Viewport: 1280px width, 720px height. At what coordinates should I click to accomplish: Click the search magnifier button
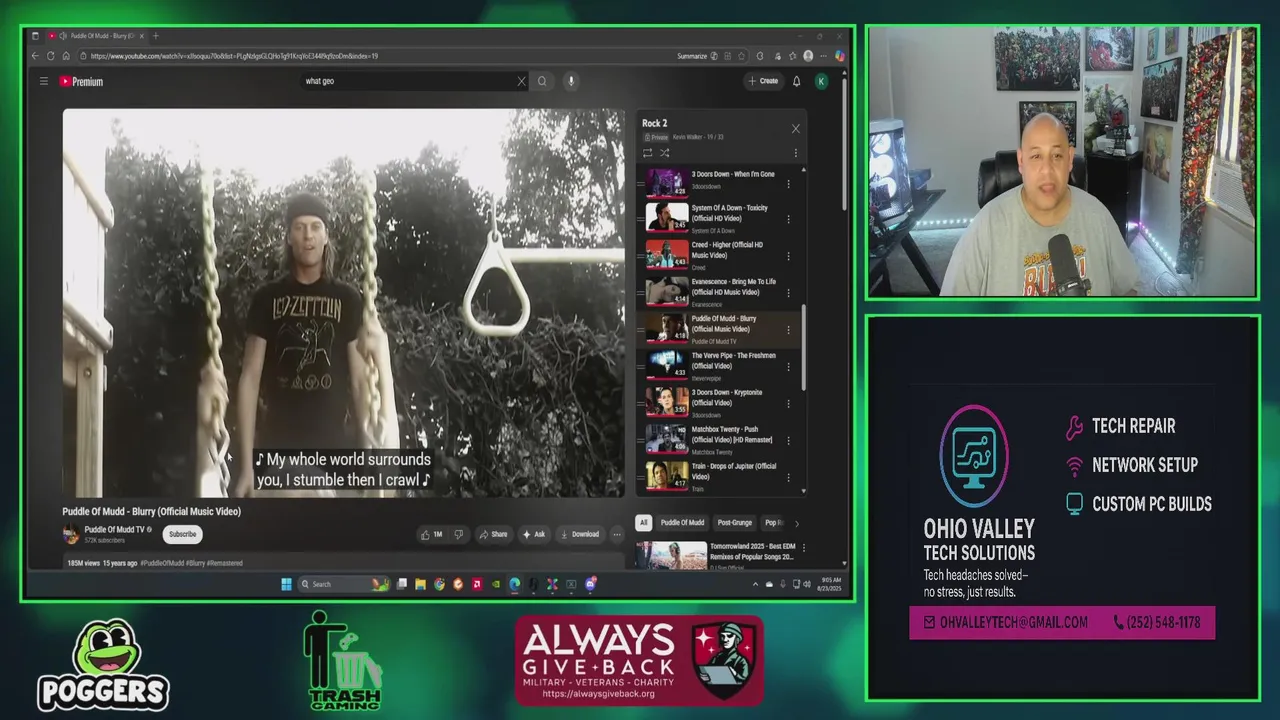click(x=542, y=81)
